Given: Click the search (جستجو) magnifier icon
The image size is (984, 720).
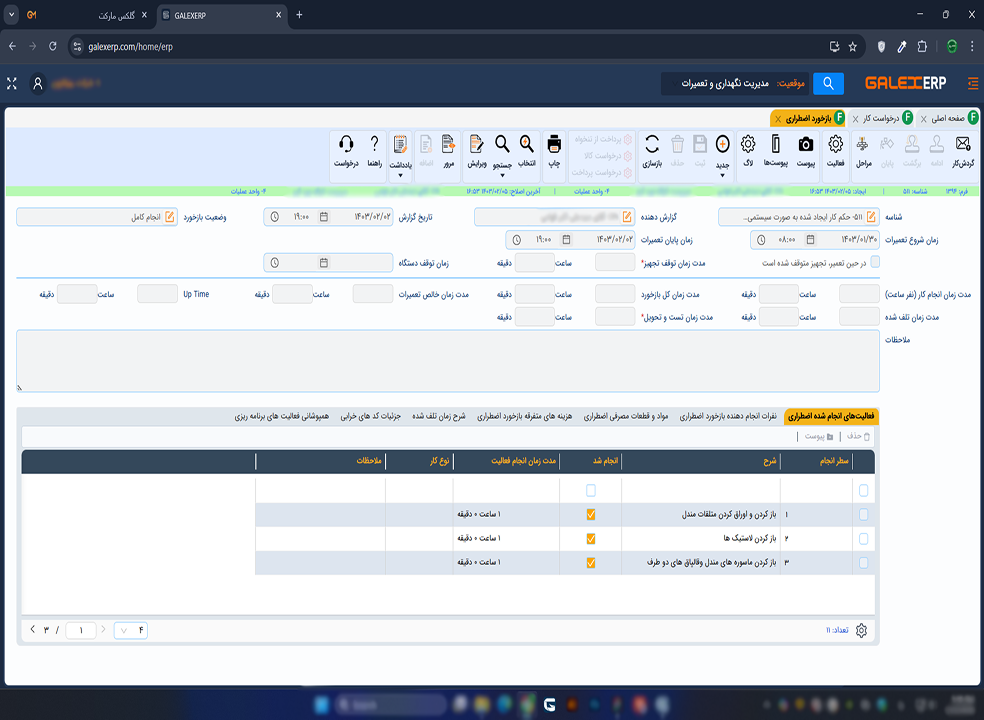Looking at the screenshot, I should 502,144.
